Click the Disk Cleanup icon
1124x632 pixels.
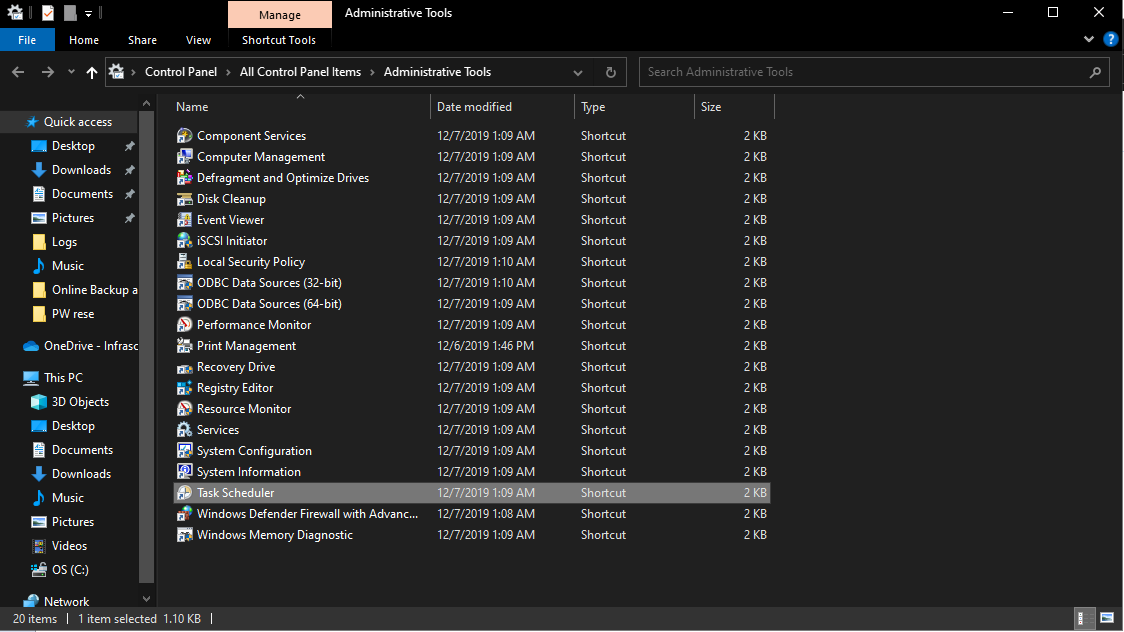[184, 198]
